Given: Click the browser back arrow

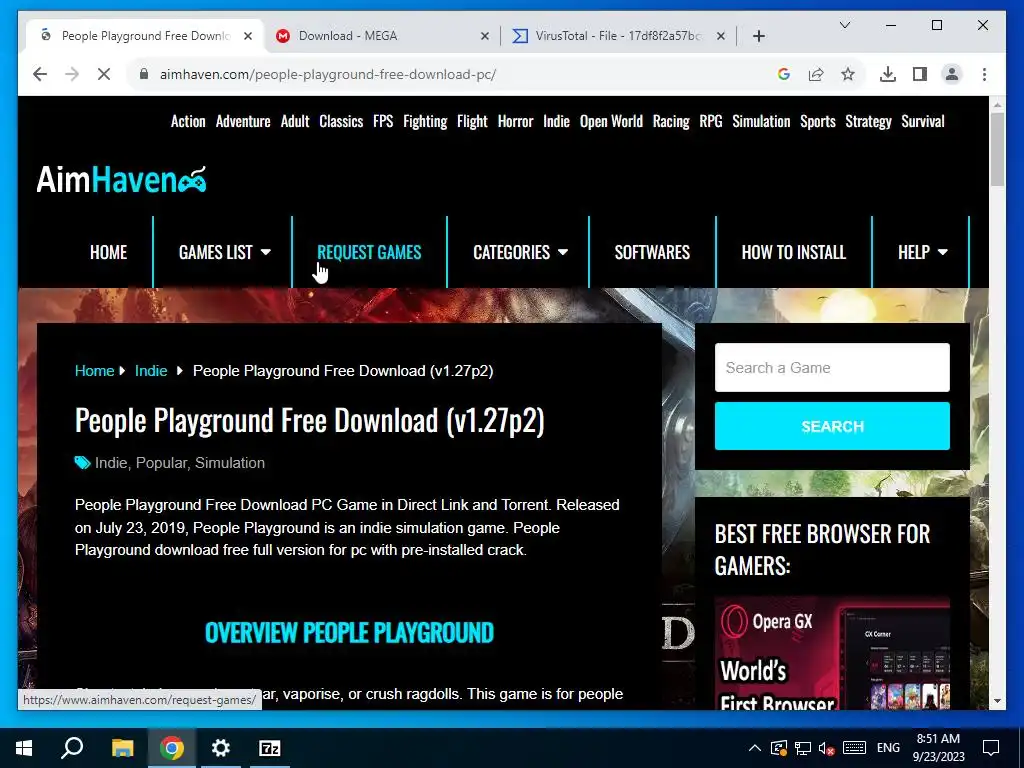Looking at the screenshot, I should tap(40, 74).
